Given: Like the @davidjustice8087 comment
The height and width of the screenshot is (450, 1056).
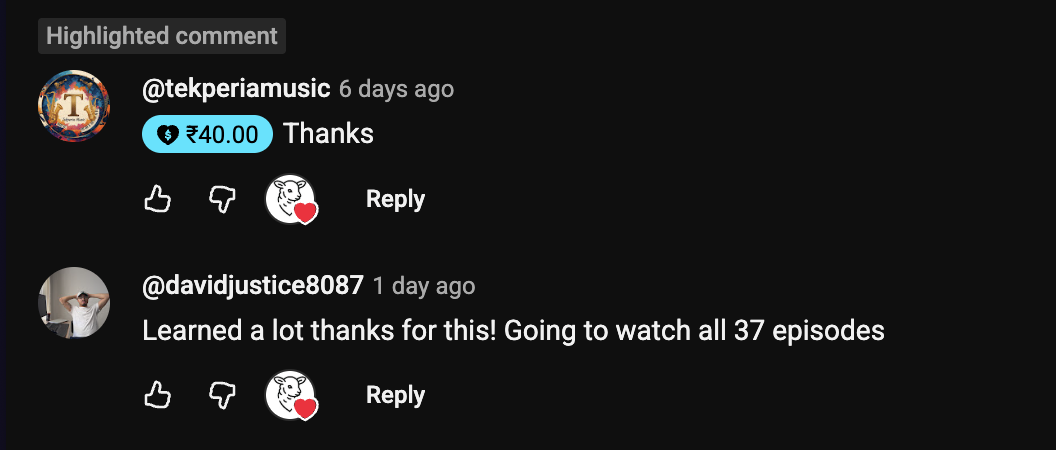Looking at the screenshot, I should coord(158,395).
